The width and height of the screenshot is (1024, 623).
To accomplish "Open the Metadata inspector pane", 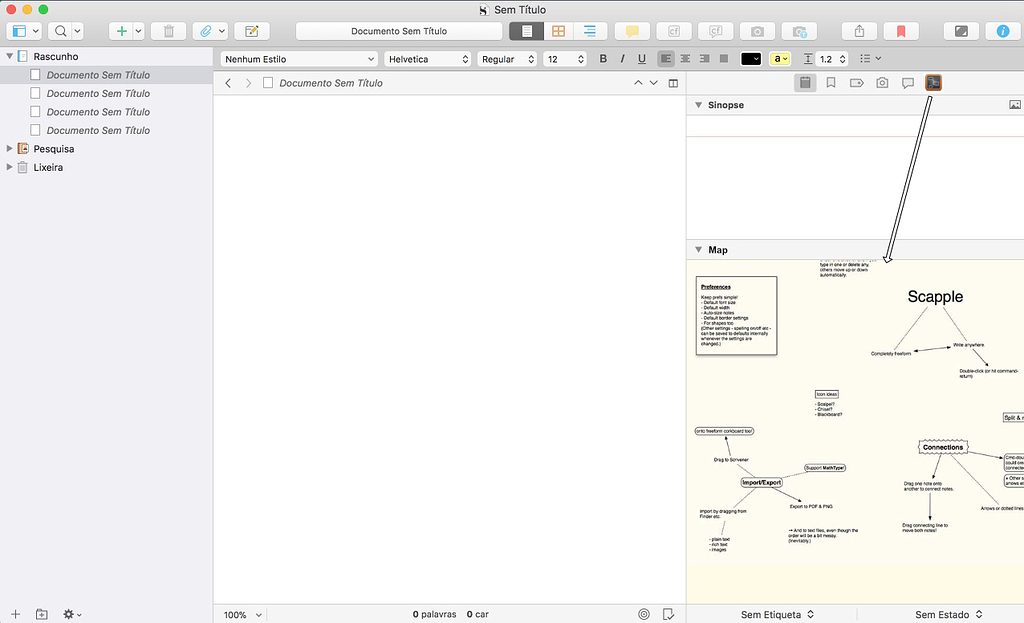I will coord(857,83).
